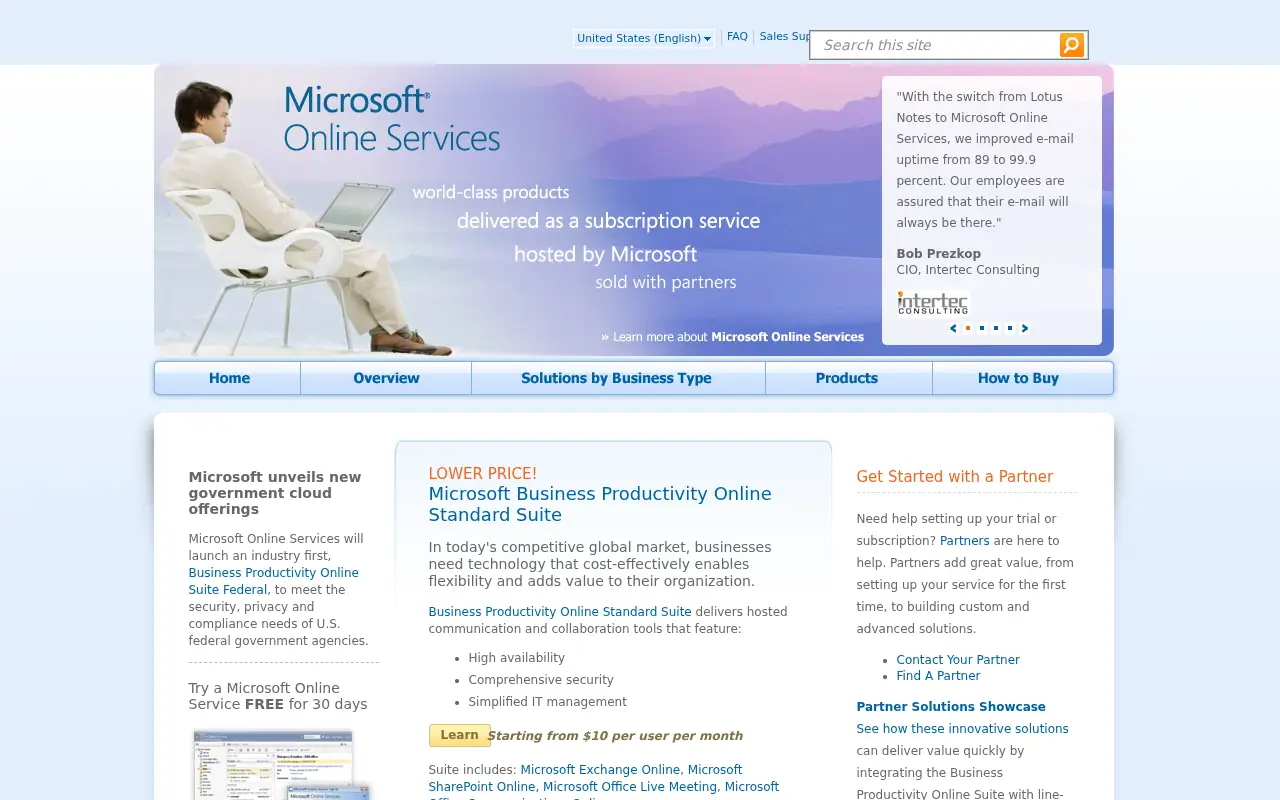
Task: Open the Microsoft Exchange Online link
Action: tap(600, 770)
